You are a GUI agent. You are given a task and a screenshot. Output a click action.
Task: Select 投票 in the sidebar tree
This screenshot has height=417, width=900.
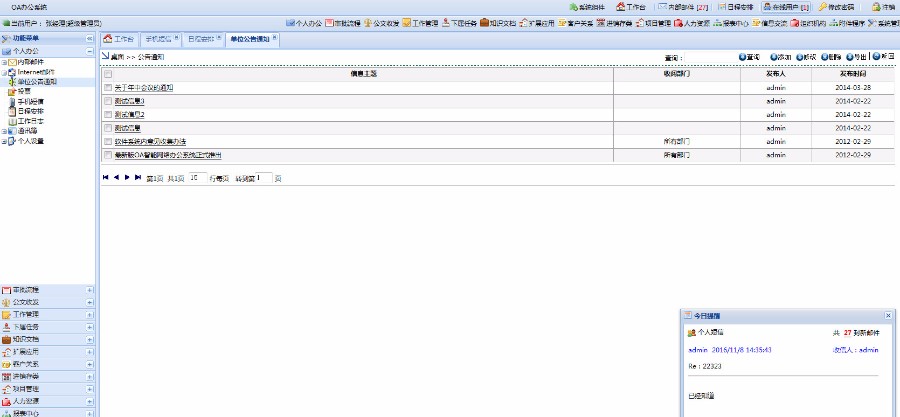24,92
